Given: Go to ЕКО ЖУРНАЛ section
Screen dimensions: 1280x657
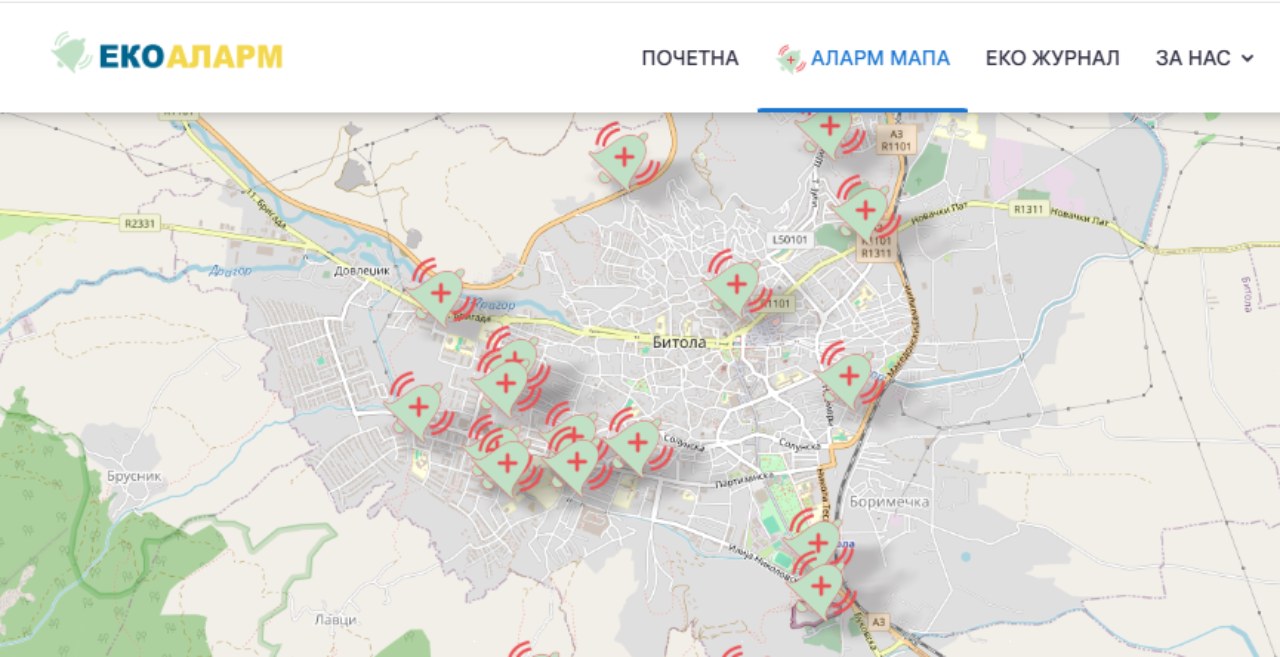Looking at the screenshot, I should pyautogui.click(x=1052, y=58).
